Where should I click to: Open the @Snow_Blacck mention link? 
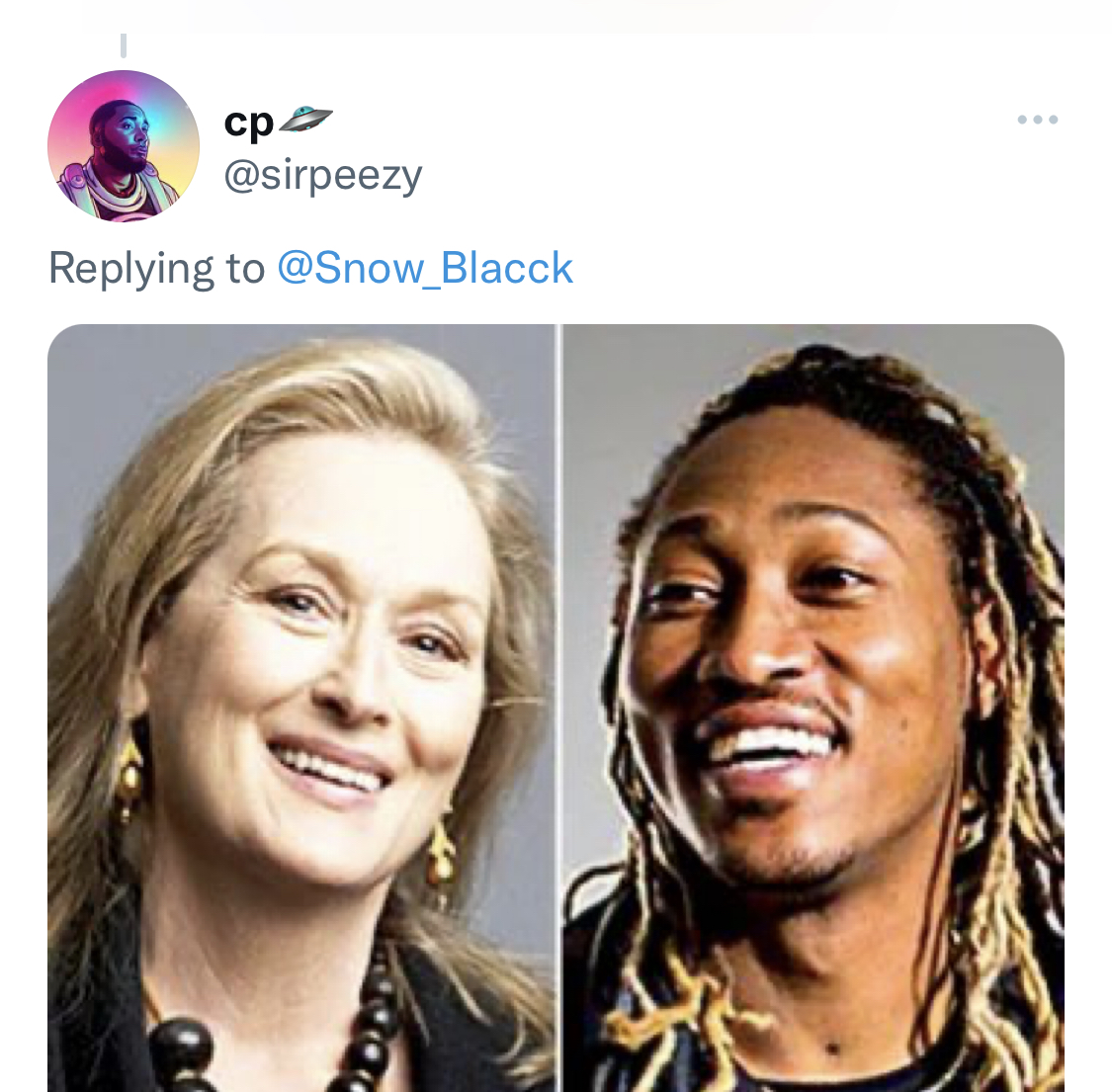click(425, 268)
